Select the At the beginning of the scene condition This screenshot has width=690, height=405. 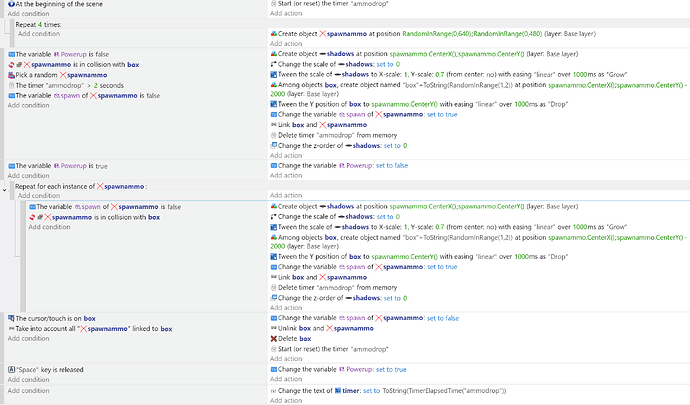click(55, 4)
